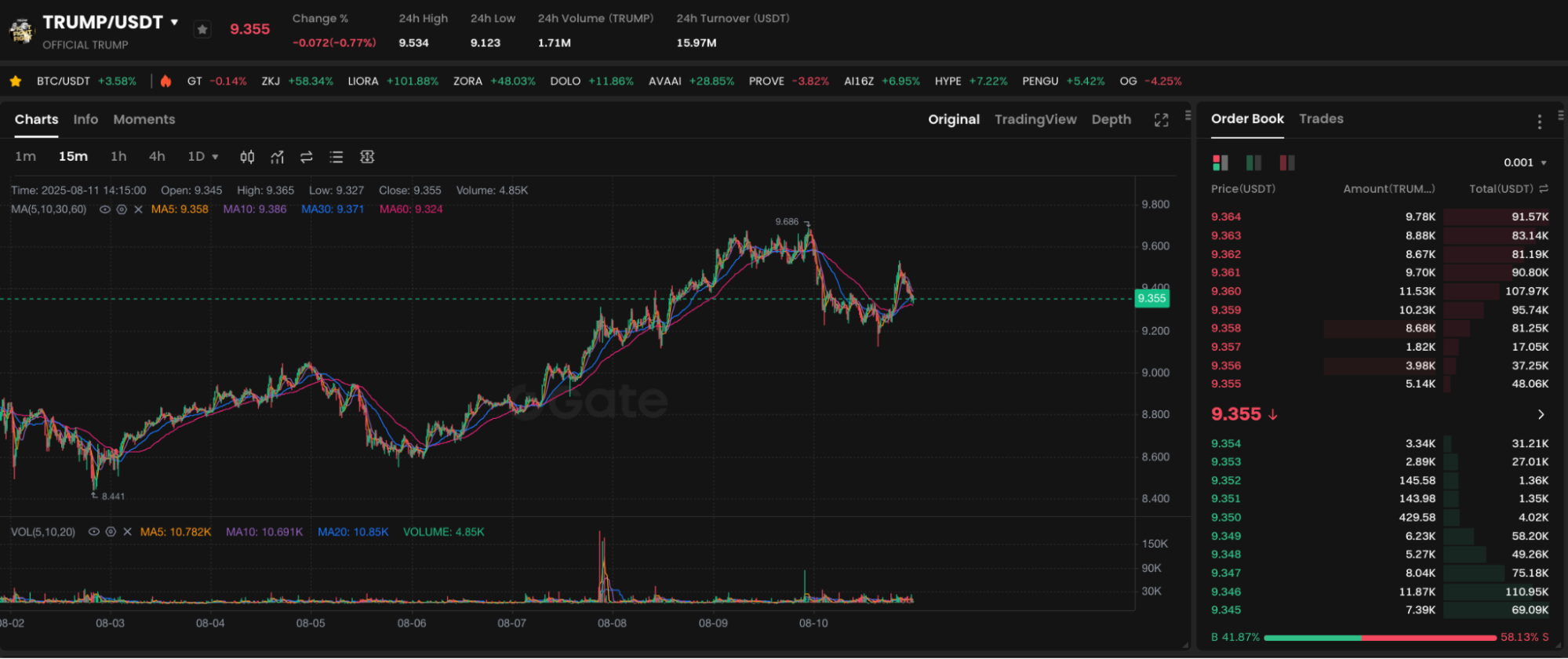Select the 1h timeframe
Image resolution: width=1568 pixels, height=659 pixels.
[118, 156]
